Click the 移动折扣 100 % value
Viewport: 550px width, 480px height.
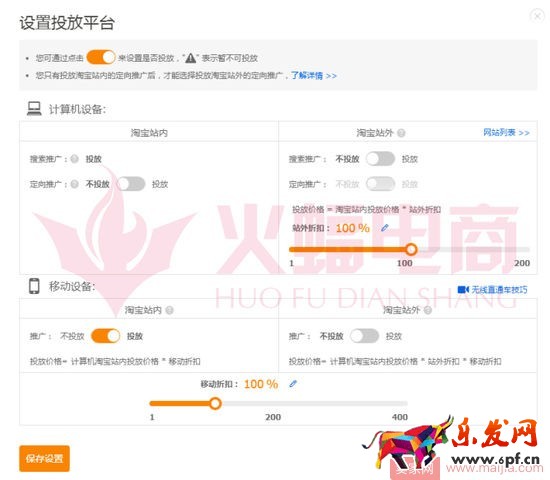pos(261,384)
